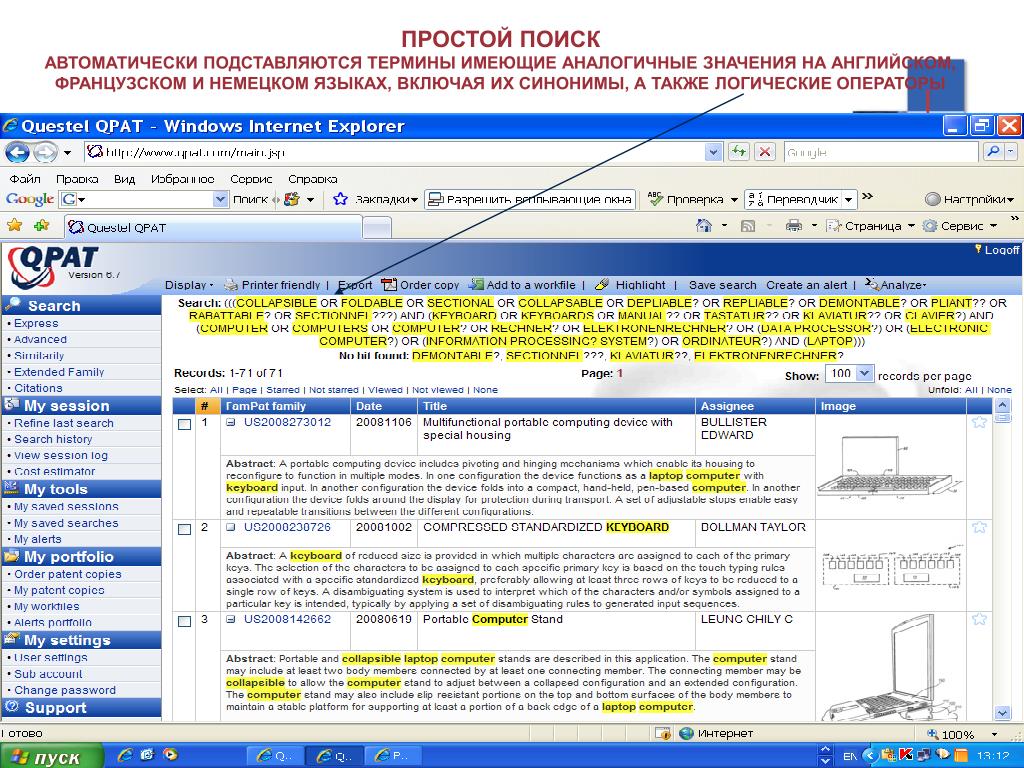Check the box for record 3

[x=185, y=621]
